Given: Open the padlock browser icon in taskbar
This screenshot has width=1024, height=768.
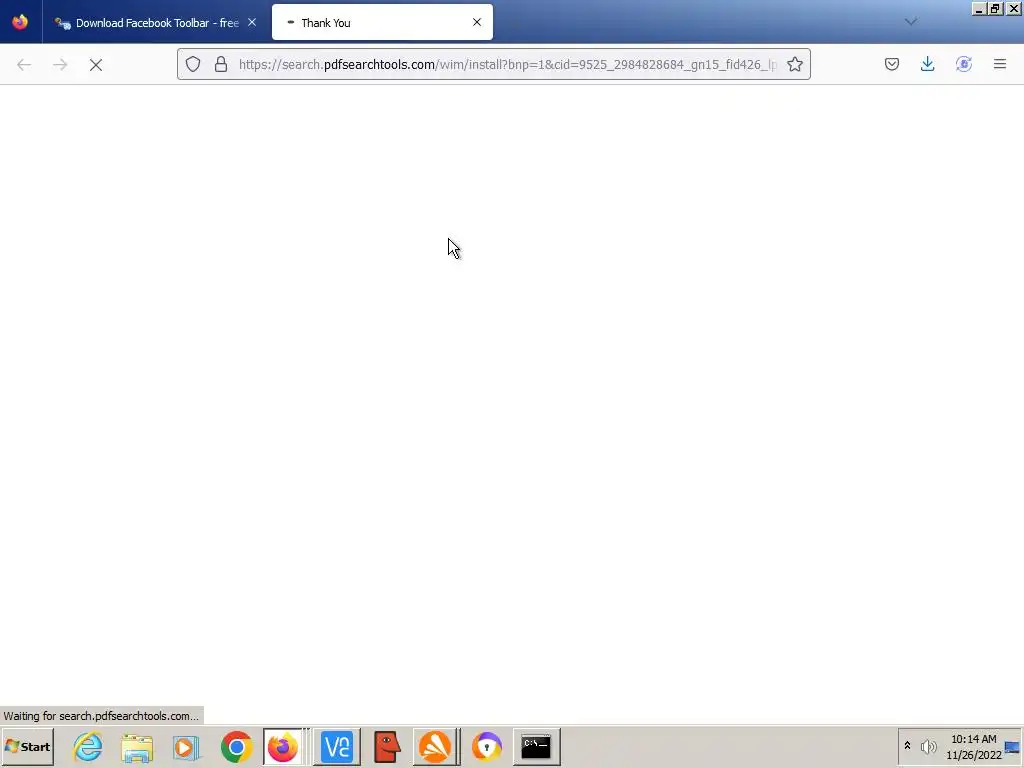Looking at the screenshot, I should pos(487,746).
